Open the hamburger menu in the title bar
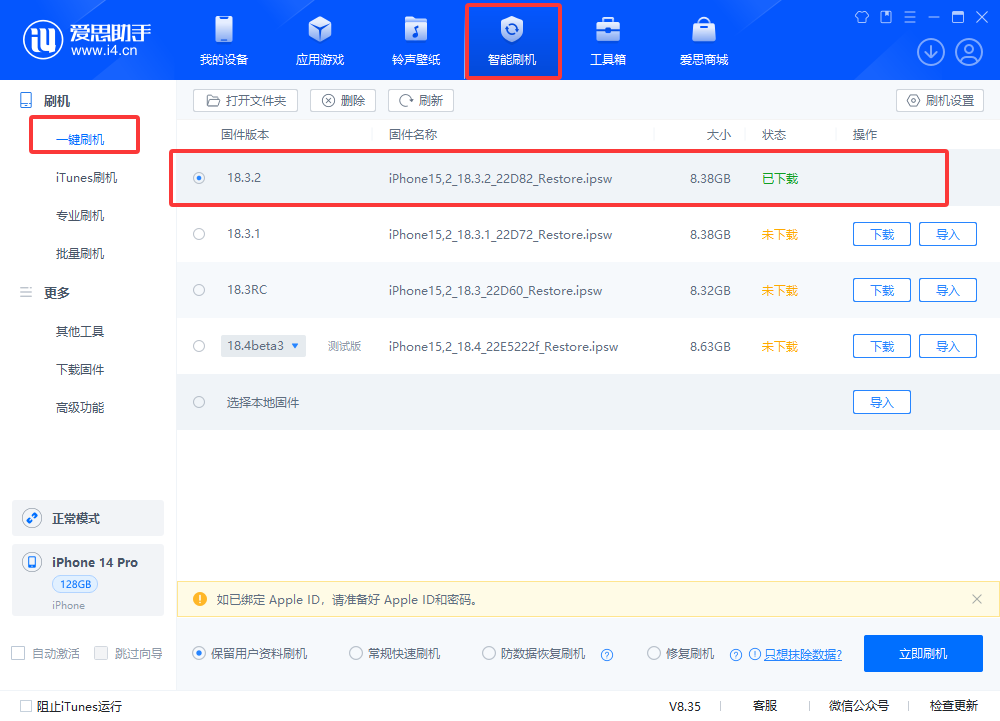The image size is (1000, 721). (909, 17)
